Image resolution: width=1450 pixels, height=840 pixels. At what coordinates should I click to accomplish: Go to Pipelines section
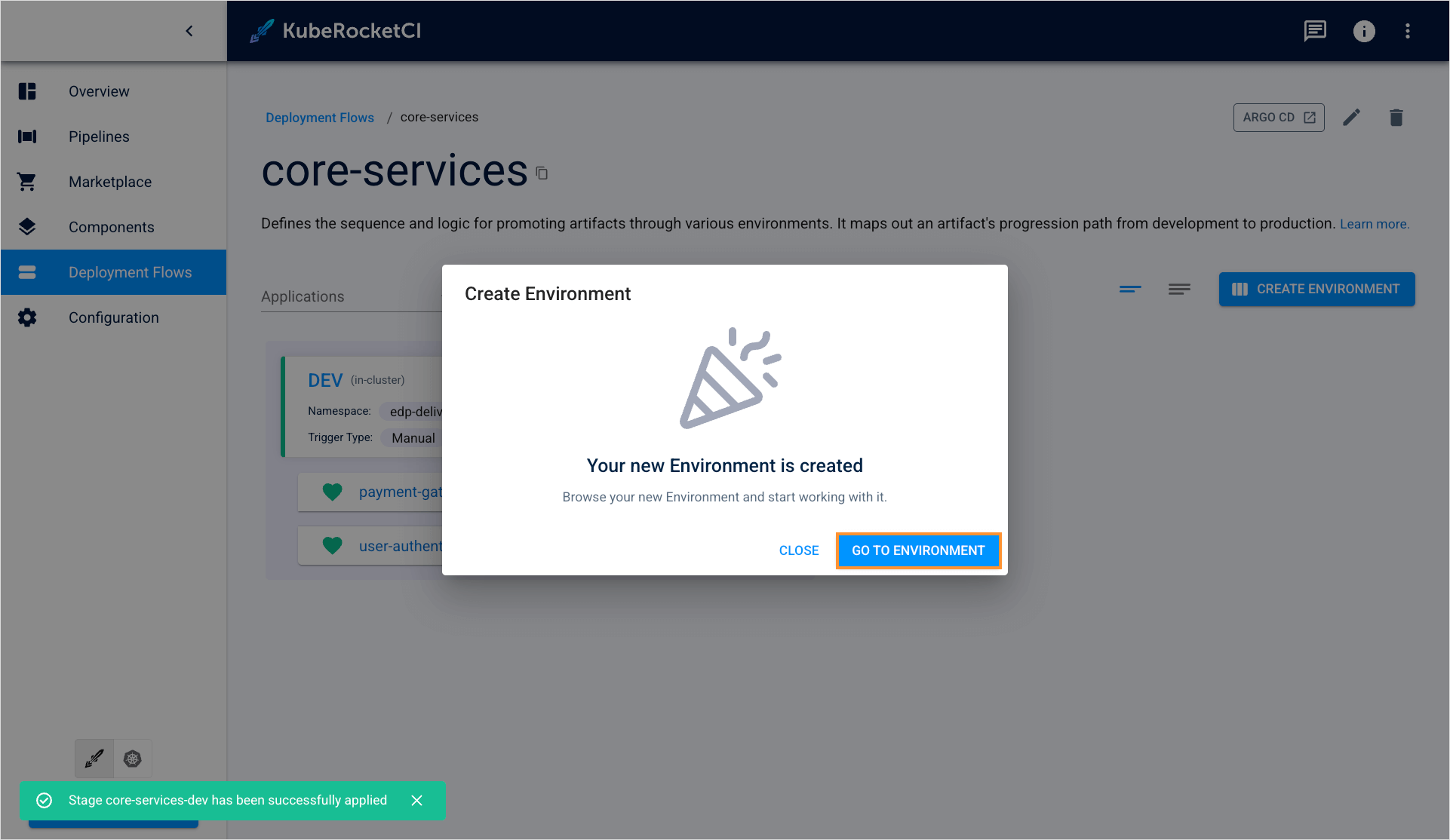[99, 136]
